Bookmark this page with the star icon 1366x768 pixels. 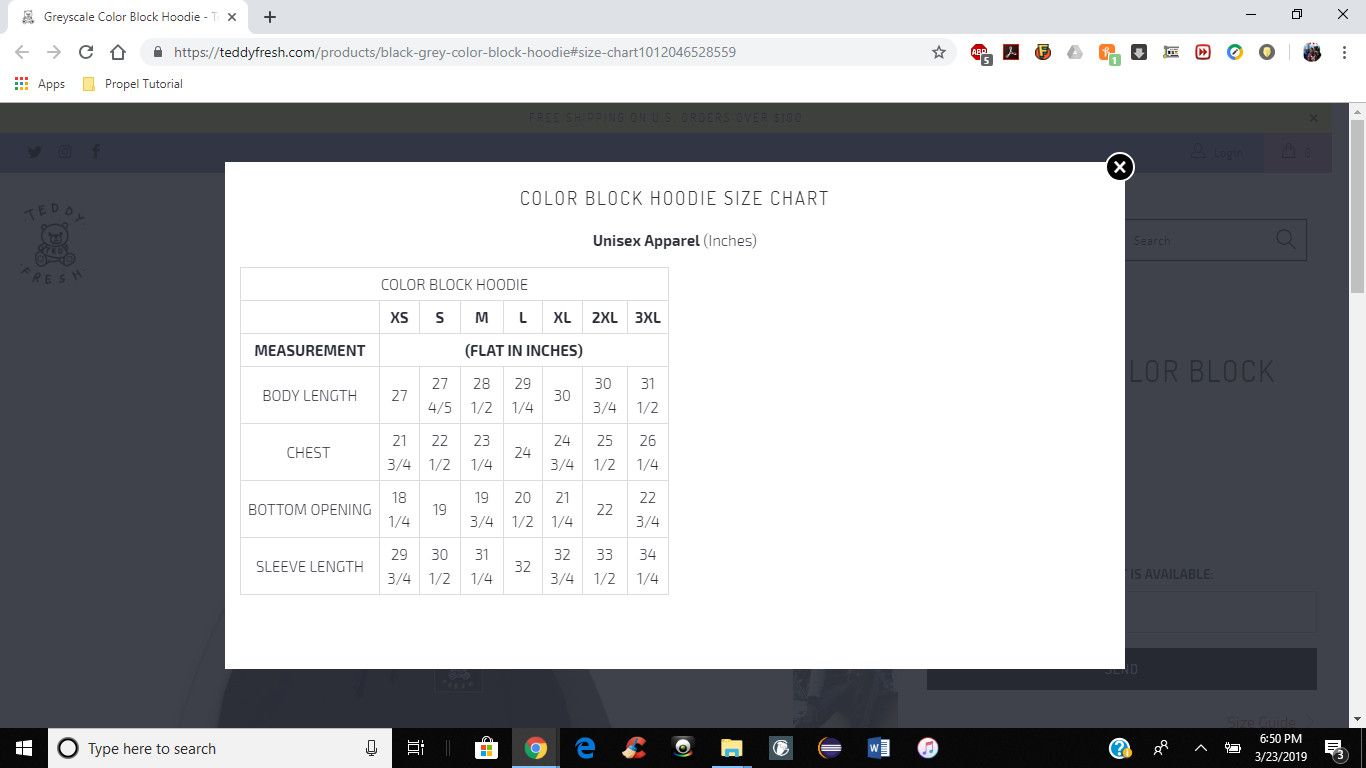click(x=938, y=53)
